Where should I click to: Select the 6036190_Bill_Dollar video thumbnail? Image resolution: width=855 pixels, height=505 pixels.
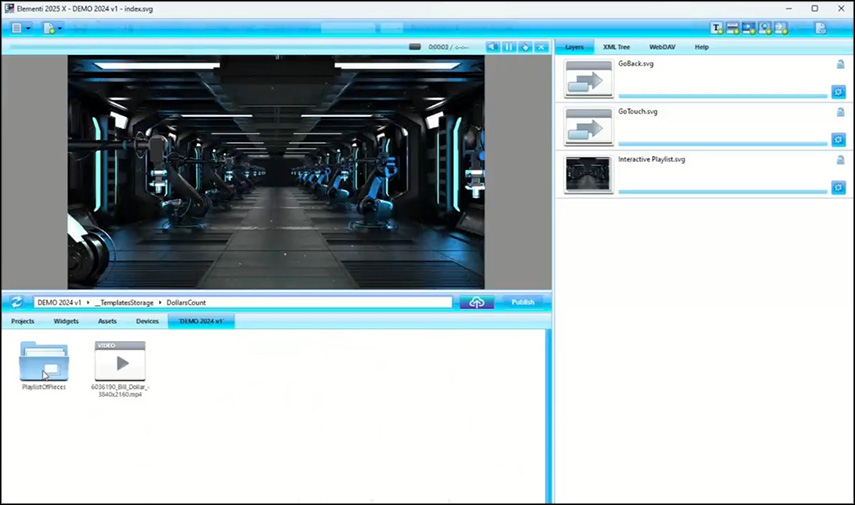pos(119,361)
